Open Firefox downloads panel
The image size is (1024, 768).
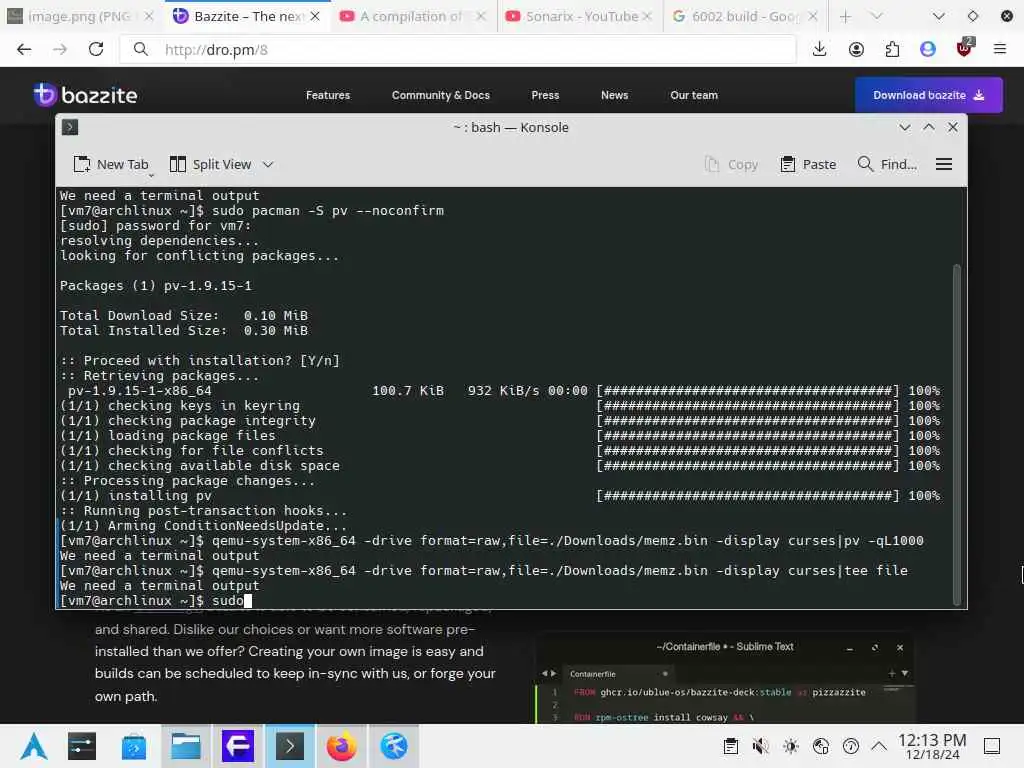820,50
